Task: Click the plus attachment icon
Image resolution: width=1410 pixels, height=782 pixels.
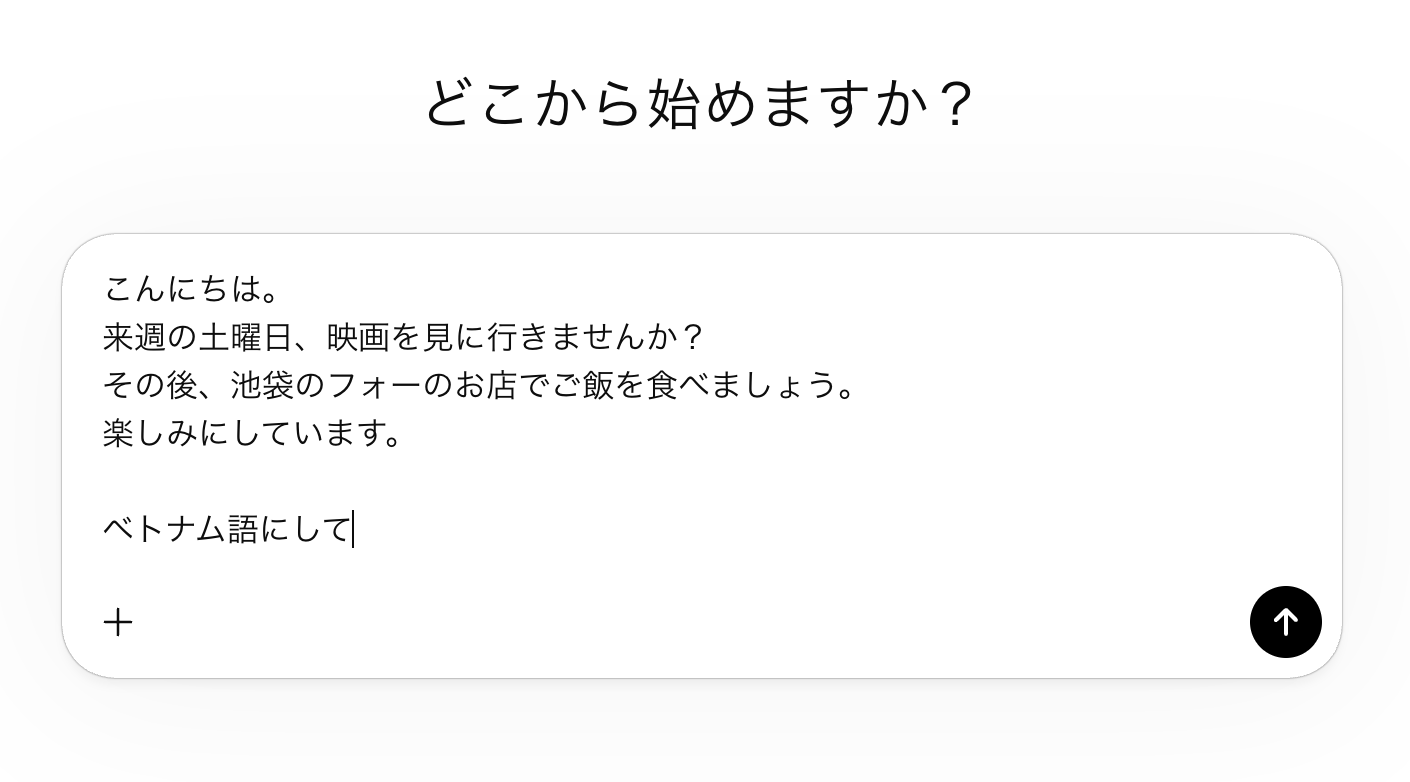Action: [118, 622]
